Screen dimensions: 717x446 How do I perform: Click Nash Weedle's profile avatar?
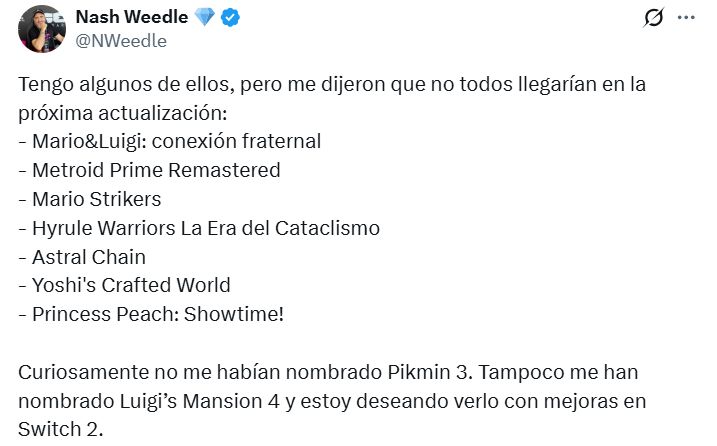(x=42, y=28)
